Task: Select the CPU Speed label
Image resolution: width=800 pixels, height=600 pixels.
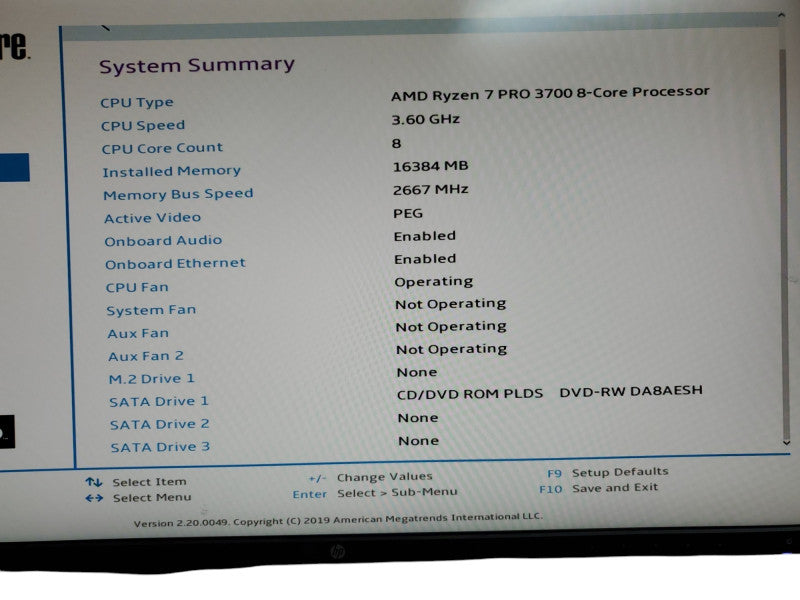Action: point(143,126)
